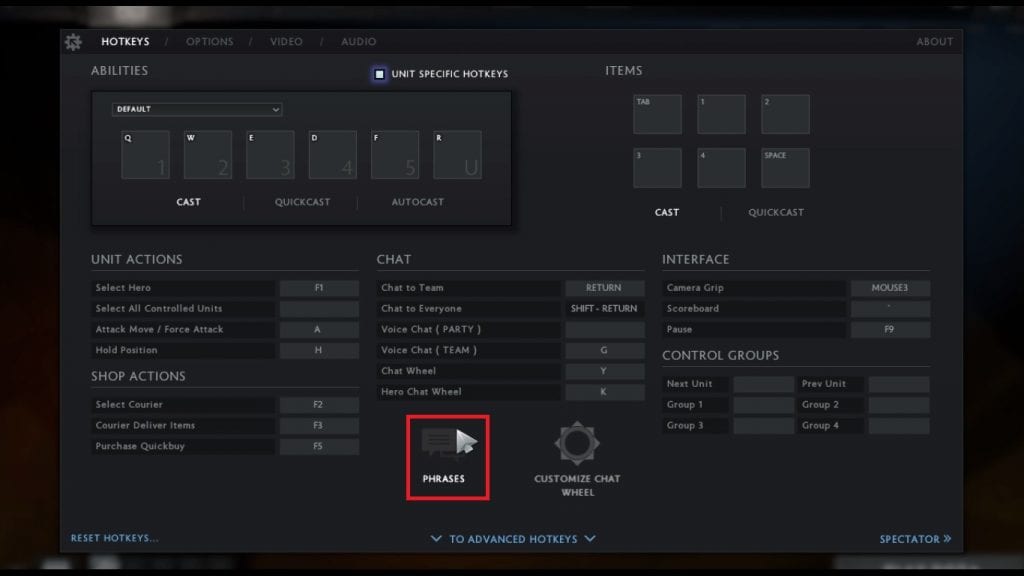The image size is (1024, 576).
Task: Click Select All Controlled Units key field
Action: 319,309
